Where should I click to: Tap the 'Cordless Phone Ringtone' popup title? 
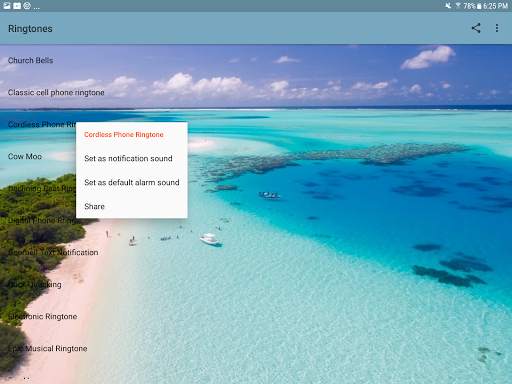[124, 135]
